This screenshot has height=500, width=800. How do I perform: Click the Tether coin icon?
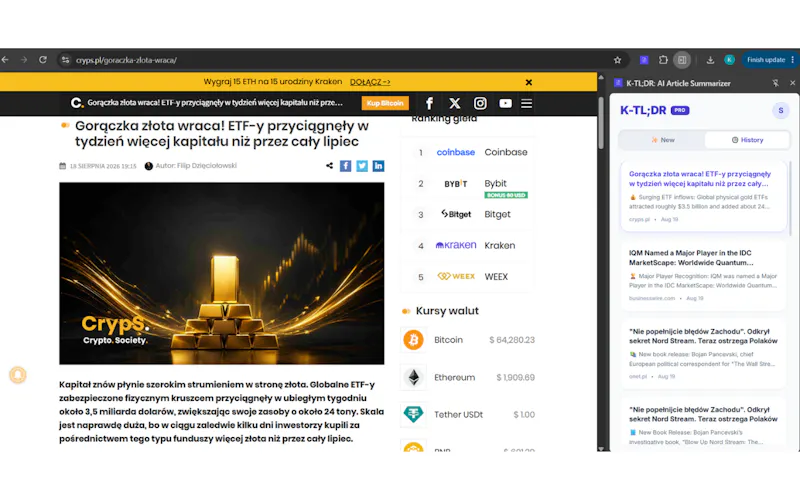pyautogui.click(x=413, y=414)
